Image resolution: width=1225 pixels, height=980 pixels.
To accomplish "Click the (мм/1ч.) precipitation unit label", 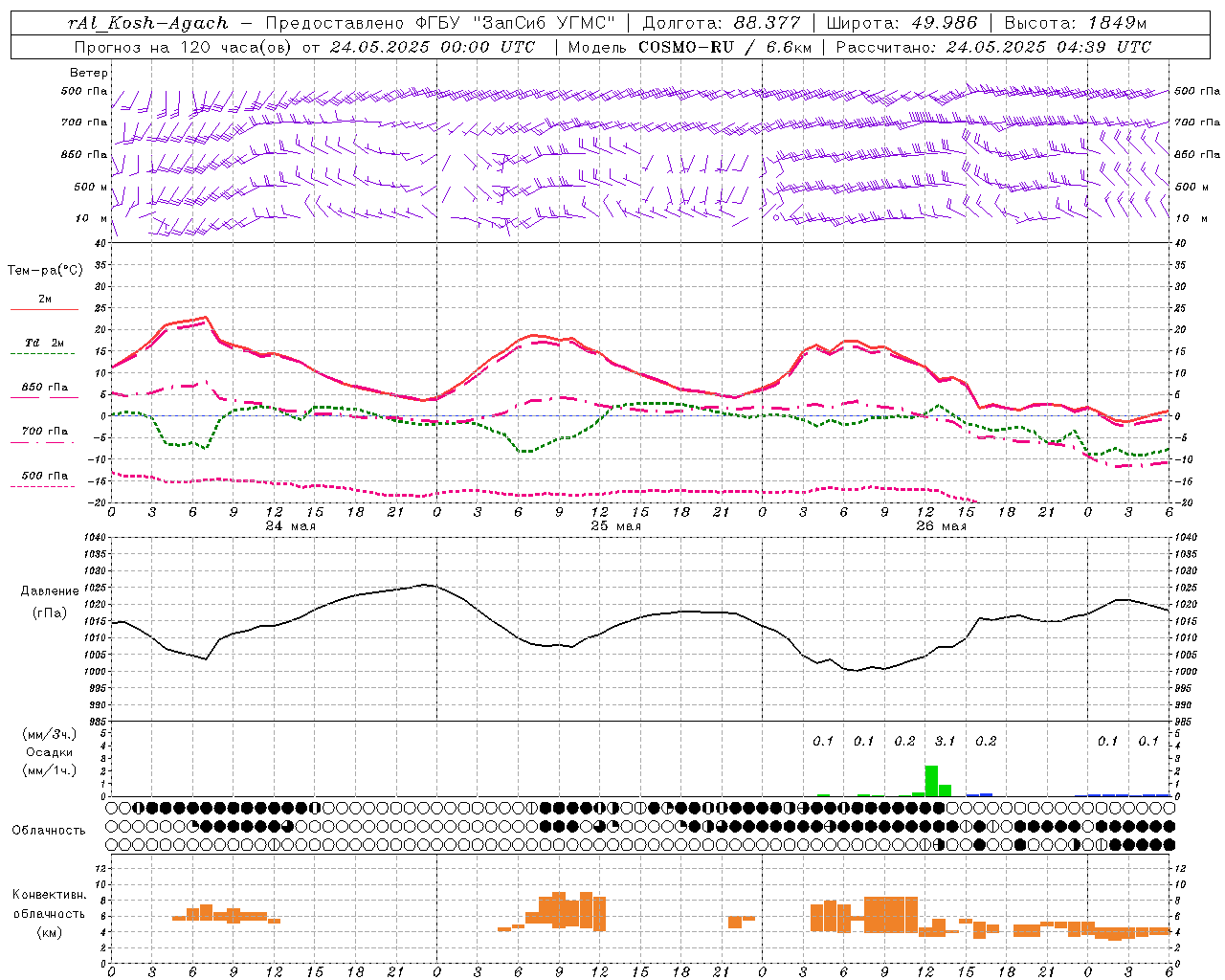I will [50, 769].
